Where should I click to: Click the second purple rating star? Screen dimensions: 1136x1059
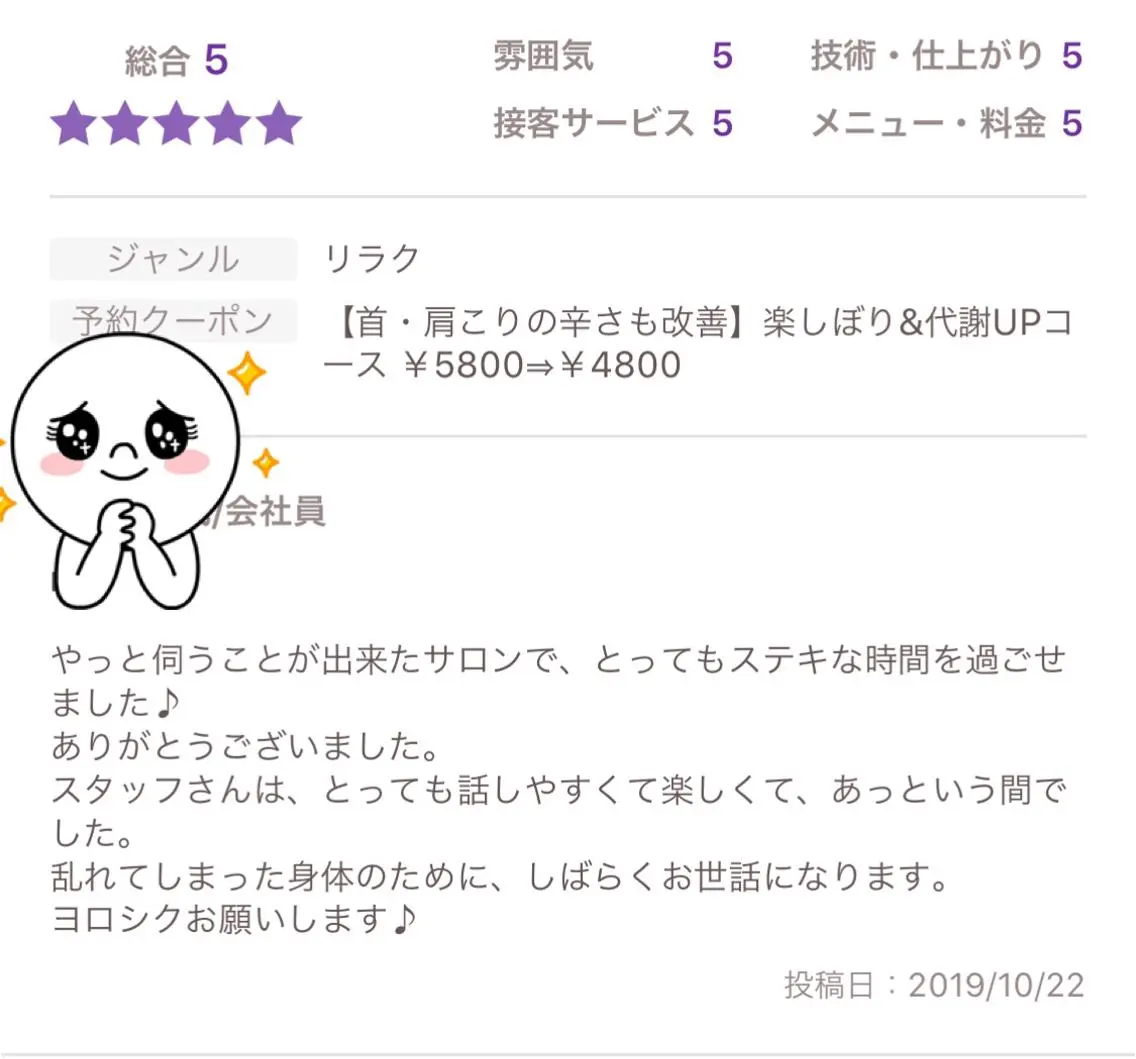tap(125, 123)
